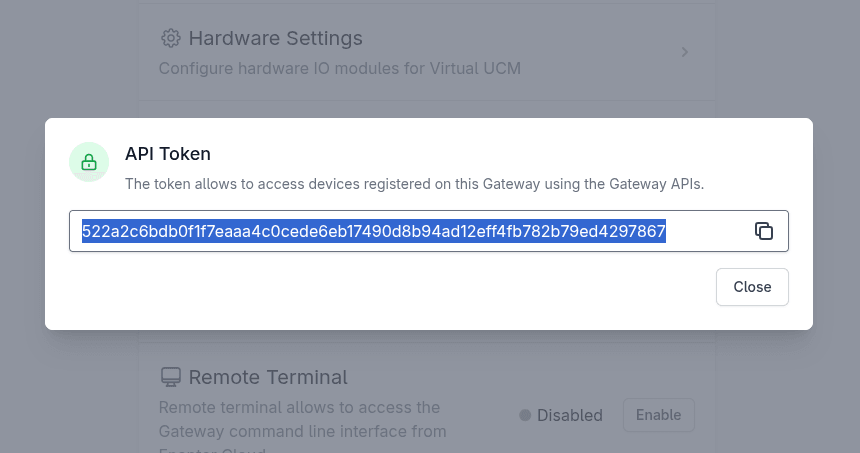Expand Hardware Settings using the chevron arrow

685,52
